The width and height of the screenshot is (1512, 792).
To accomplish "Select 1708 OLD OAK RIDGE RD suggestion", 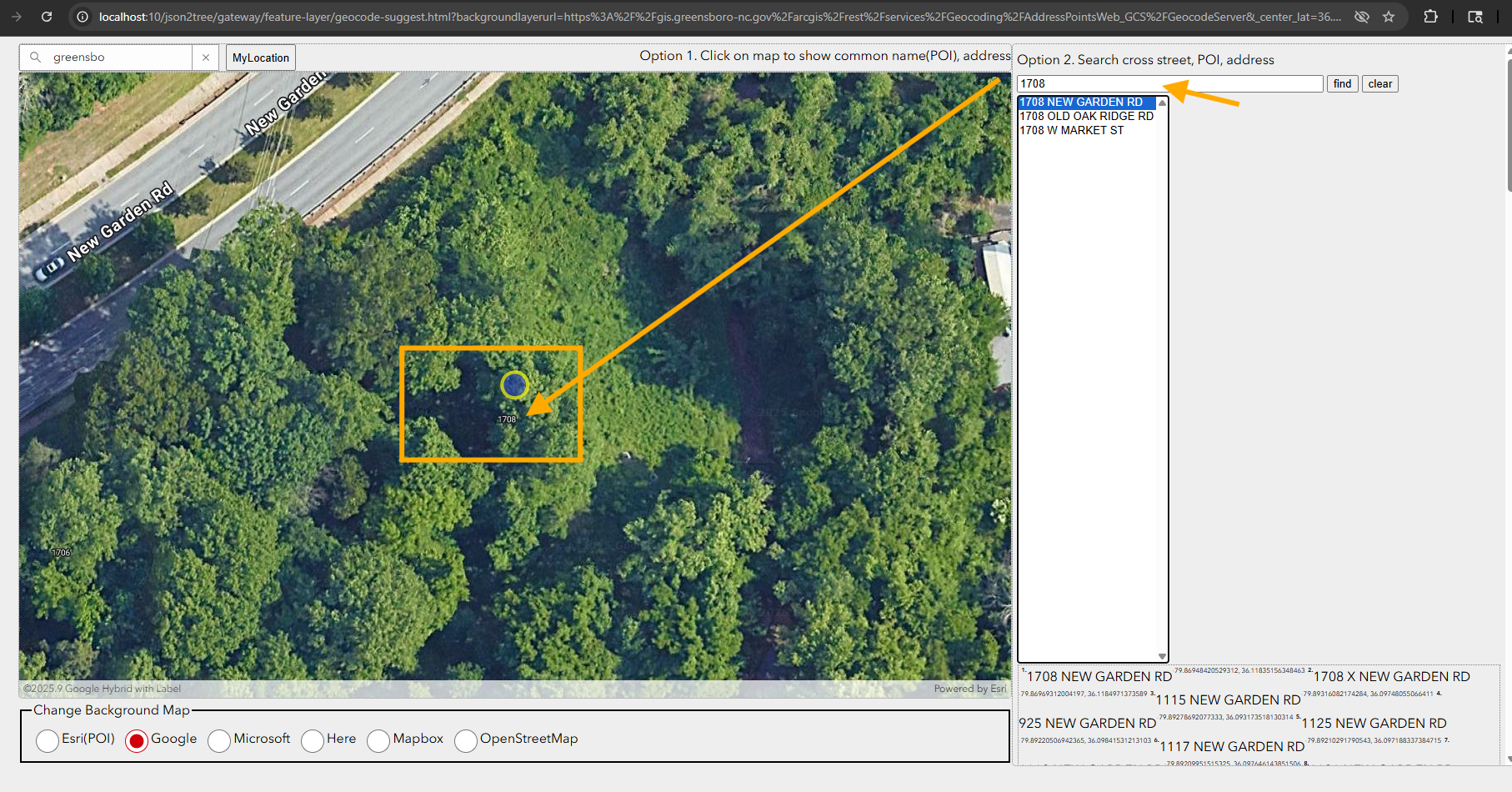I will pos(1086,117).
